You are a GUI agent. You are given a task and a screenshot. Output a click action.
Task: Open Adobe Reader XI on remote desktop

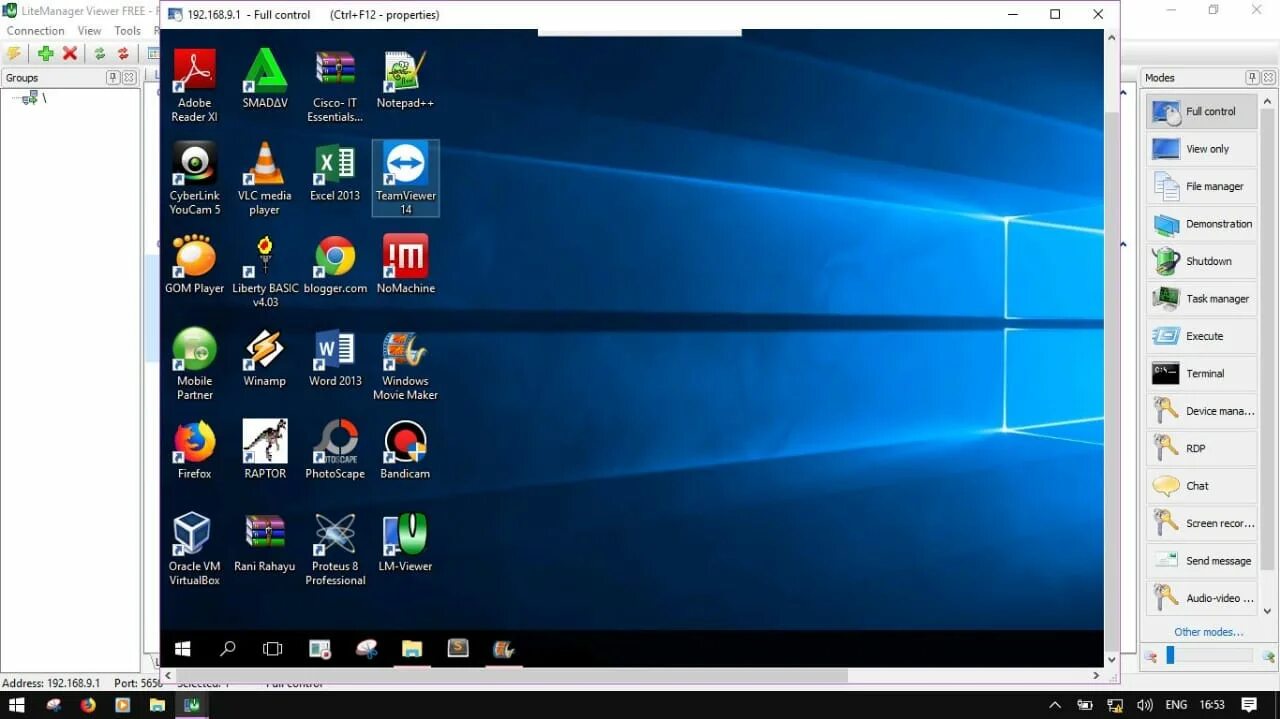tap(194, 86)
